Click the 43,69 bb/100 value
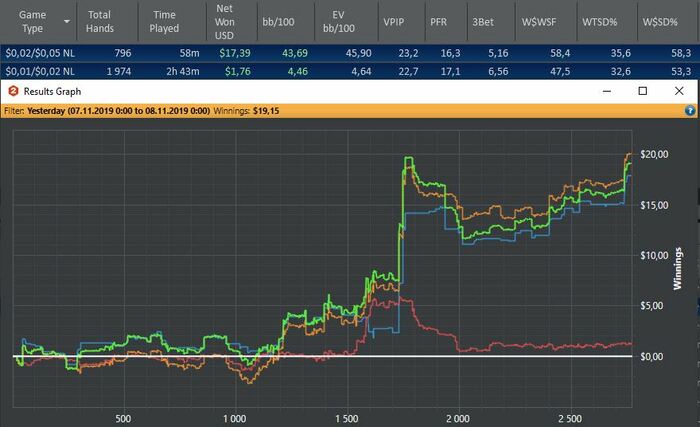This screenshot has width=700, height=427. pyautogui.click(x=295, y=53)
